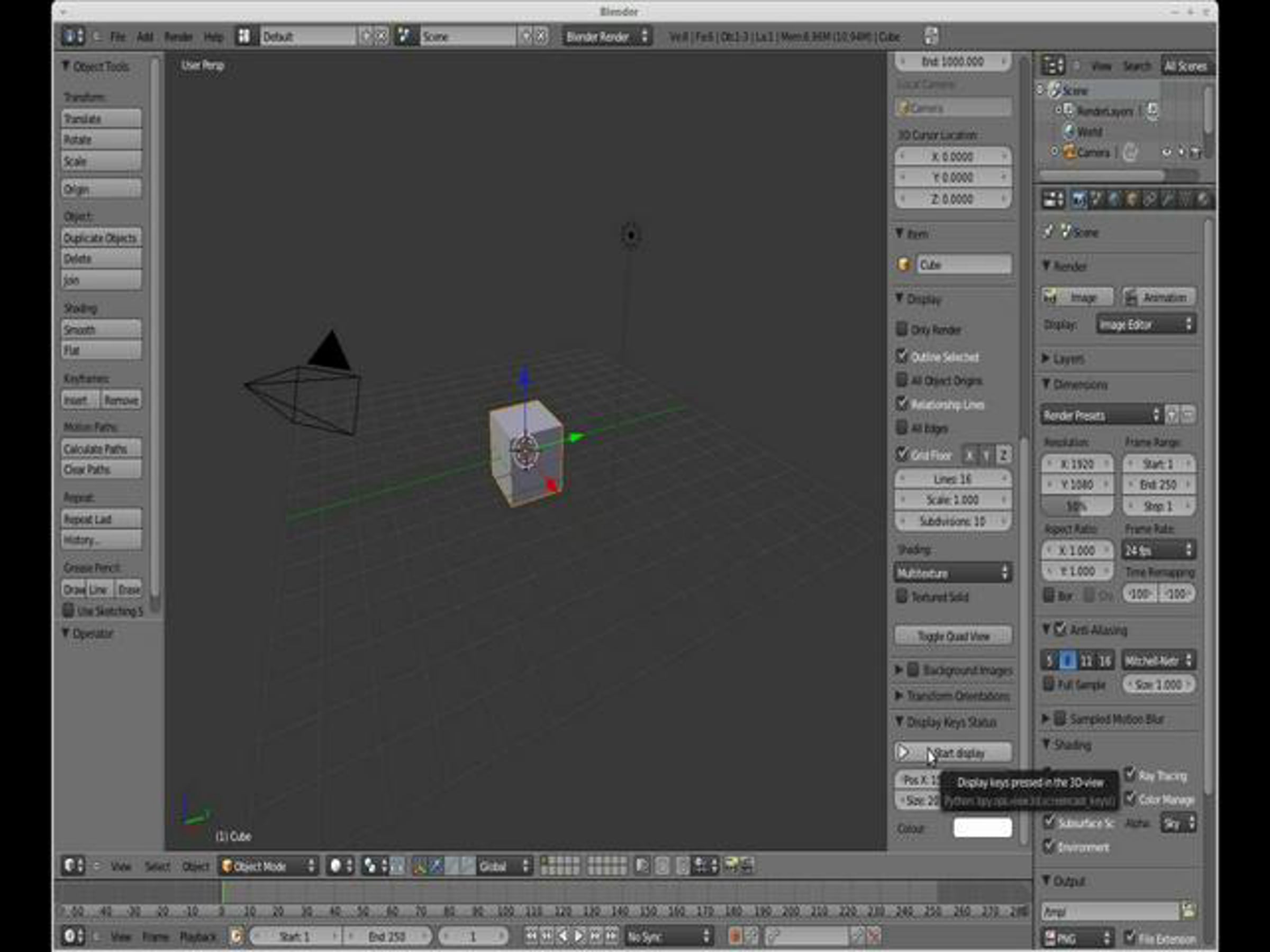Open the Render properties tab icon
Screen dimensions: 1270x952
pos(1078,199)
